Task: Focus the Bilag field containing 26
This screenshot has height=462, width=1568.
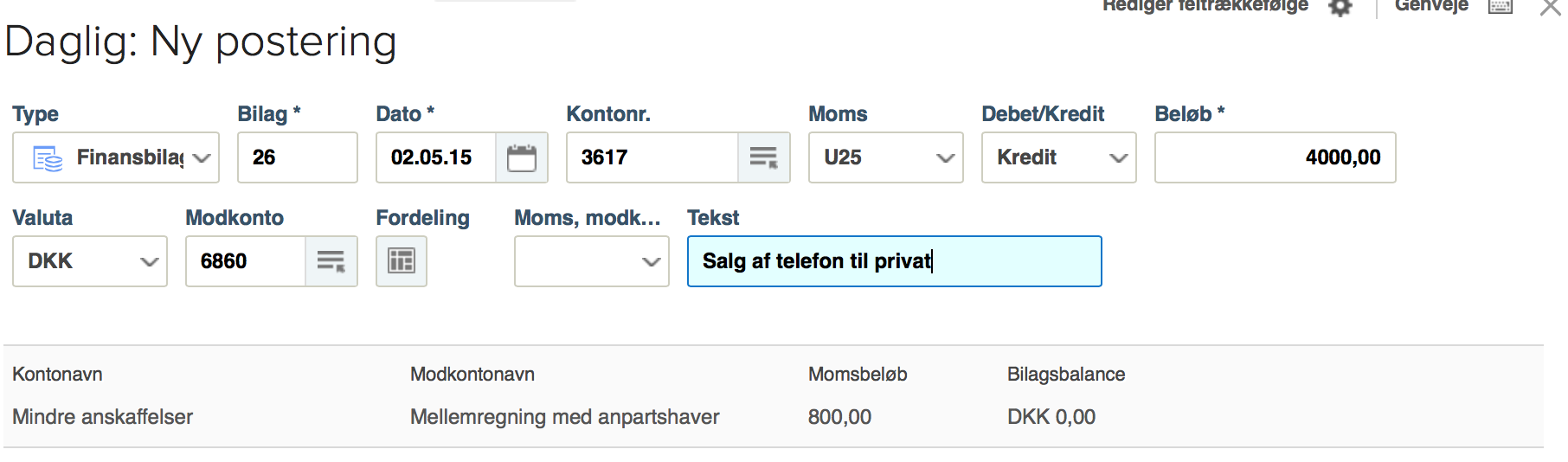Action: 297,157
